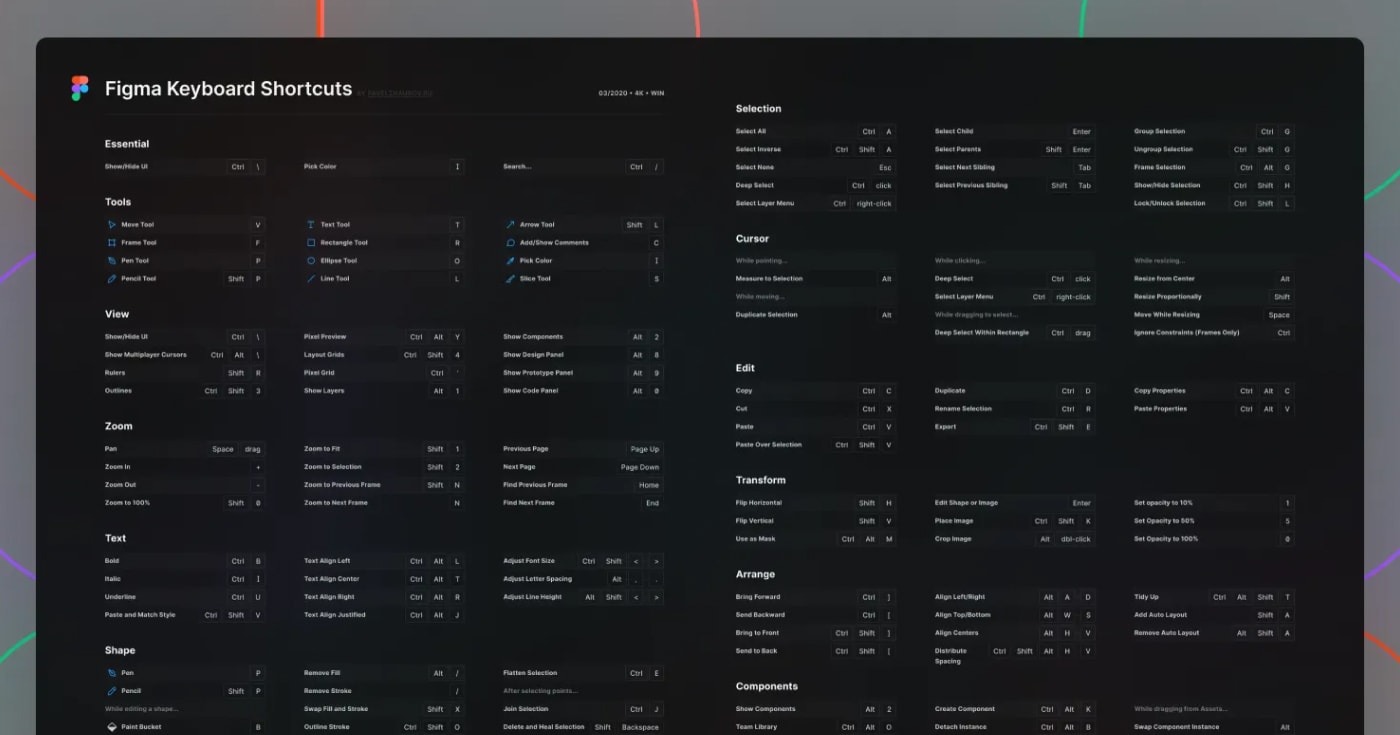Select the Frame Tool icon
This screenshot has height=735, width=1400.
click(x=113, y=242)
